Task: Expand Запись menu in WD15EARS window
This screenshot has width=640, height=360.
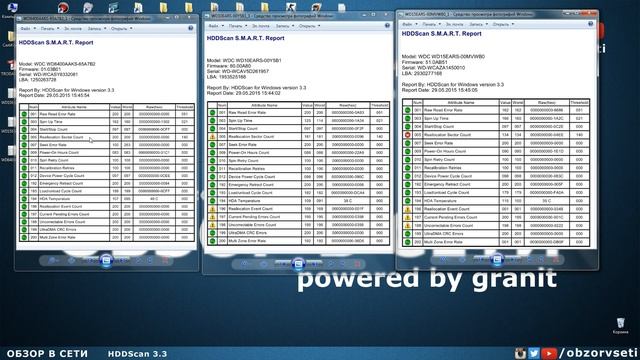Action: tap(479, 24)
